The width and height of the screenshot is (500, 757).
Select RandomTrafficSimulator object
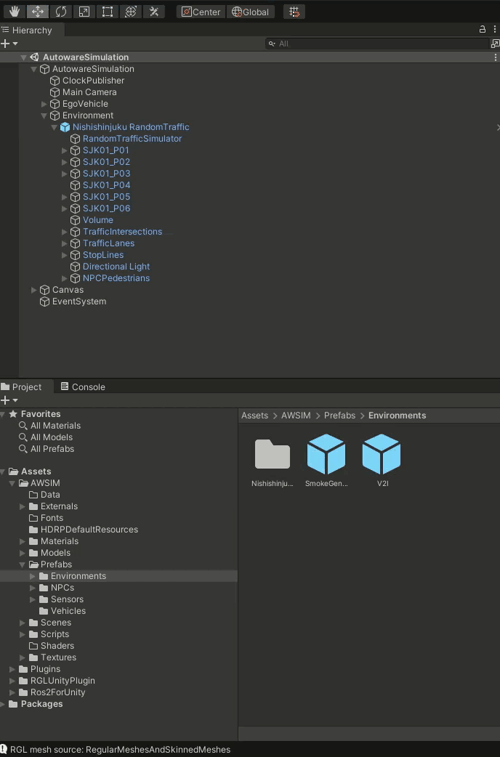[132, 139]
